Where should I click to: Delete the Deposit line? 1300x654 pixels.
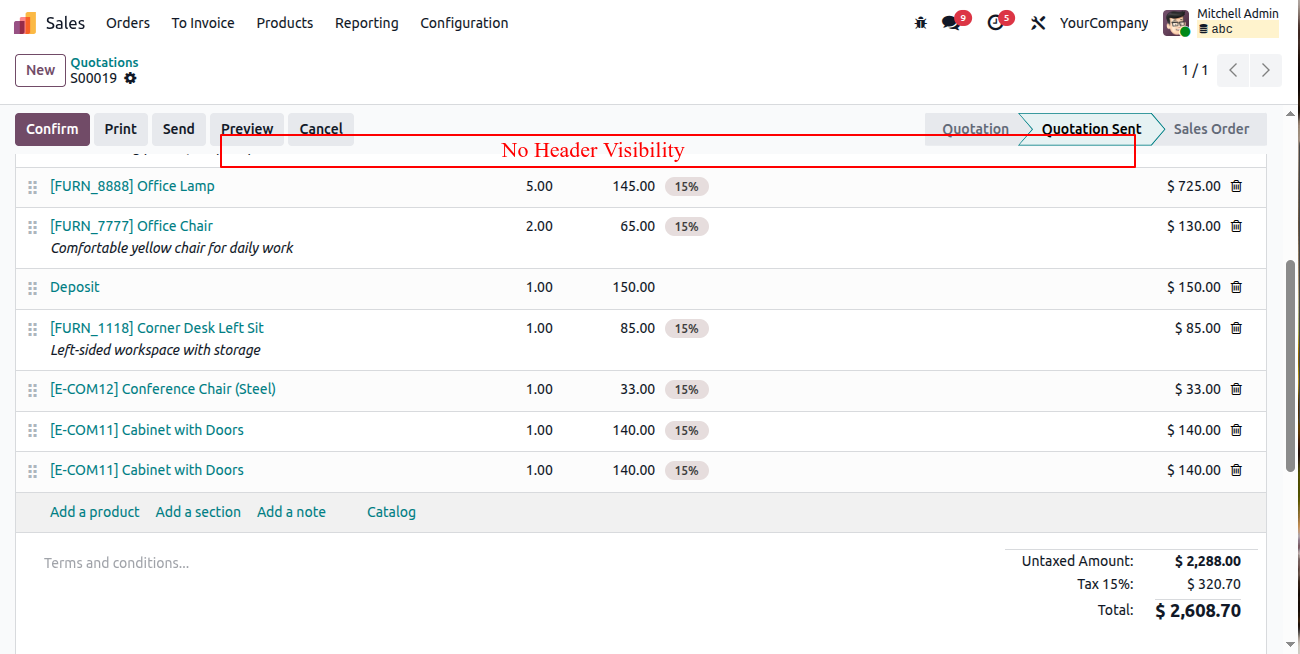(x=1236, y=287)
